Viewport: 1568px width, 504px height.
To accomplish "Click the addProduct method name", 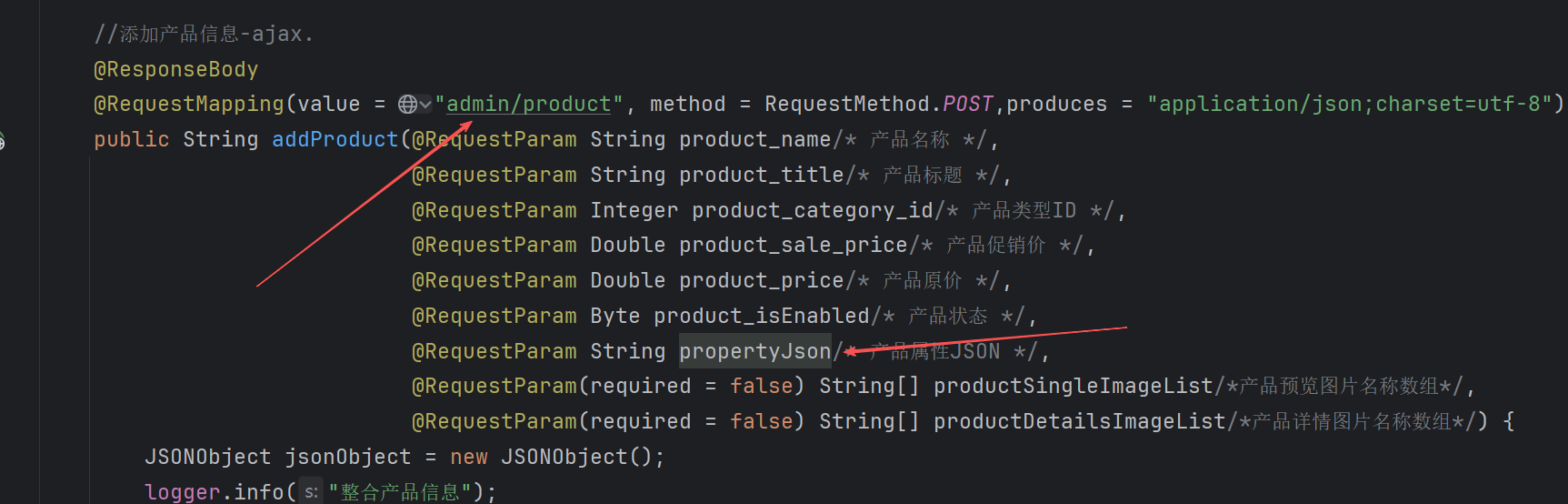I will coord(335,140).
